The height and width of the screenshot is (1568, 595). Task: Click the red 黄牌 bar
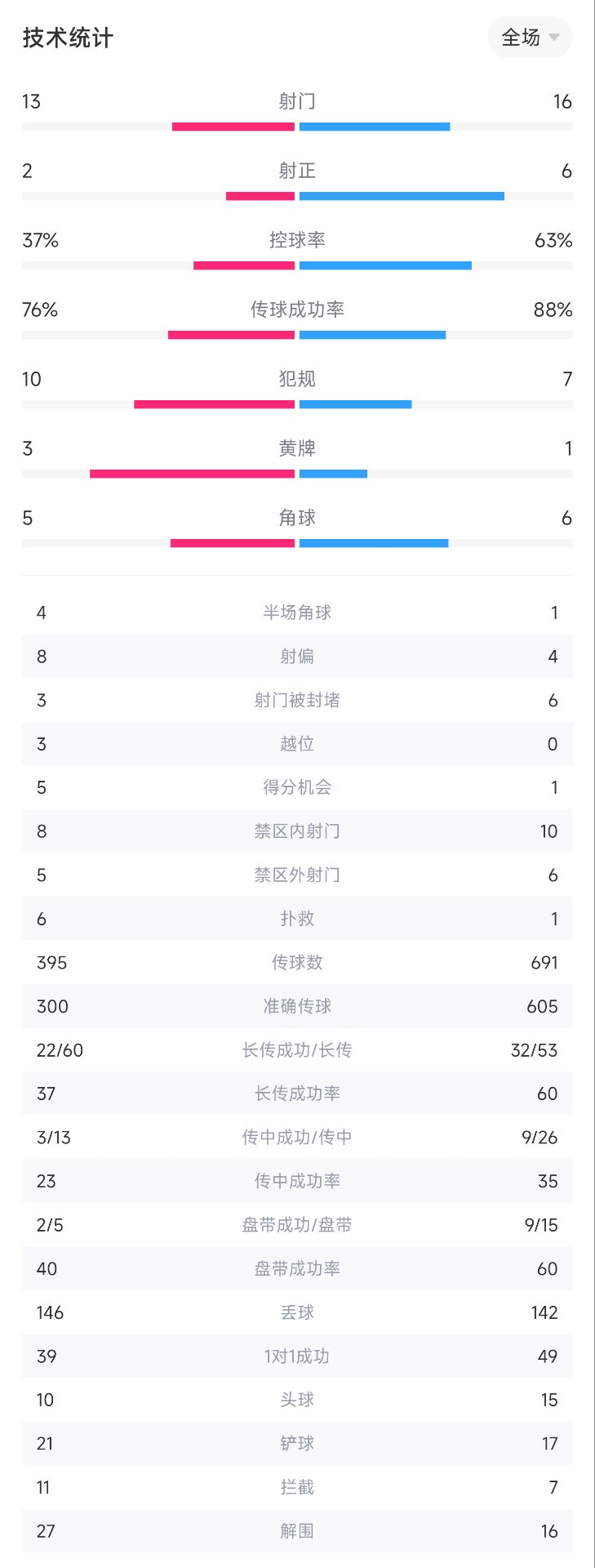click(192, 474)
